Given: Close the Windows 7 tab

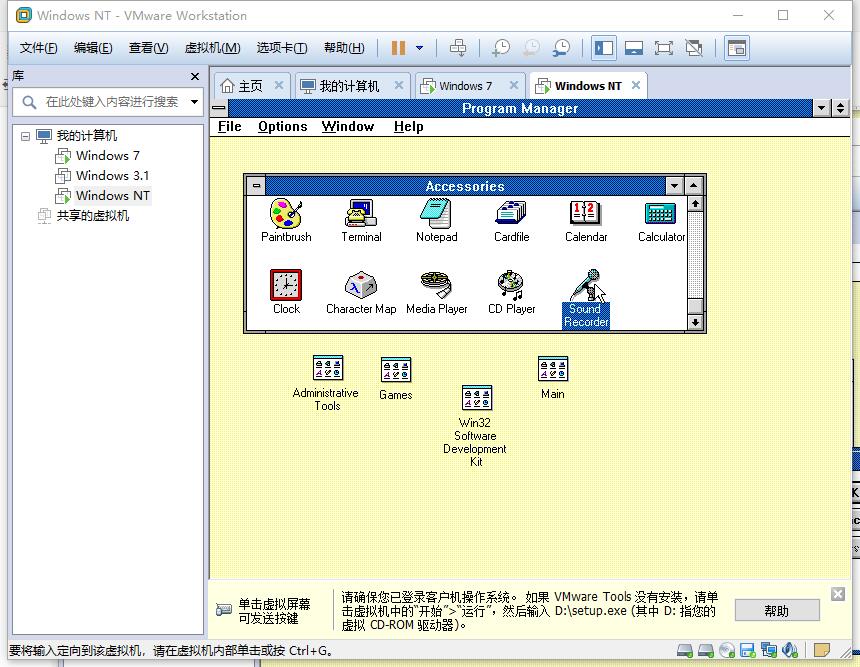Looking at the screenshot, I should tap(514, 85).
